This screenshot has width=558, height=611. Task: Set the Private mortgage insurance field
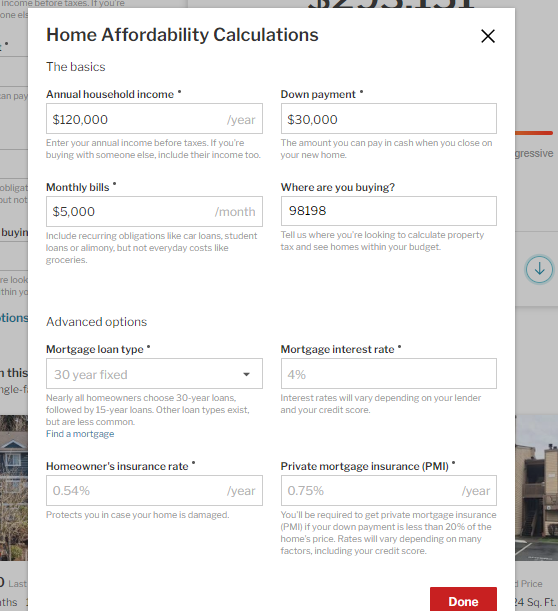click(388, 491)
